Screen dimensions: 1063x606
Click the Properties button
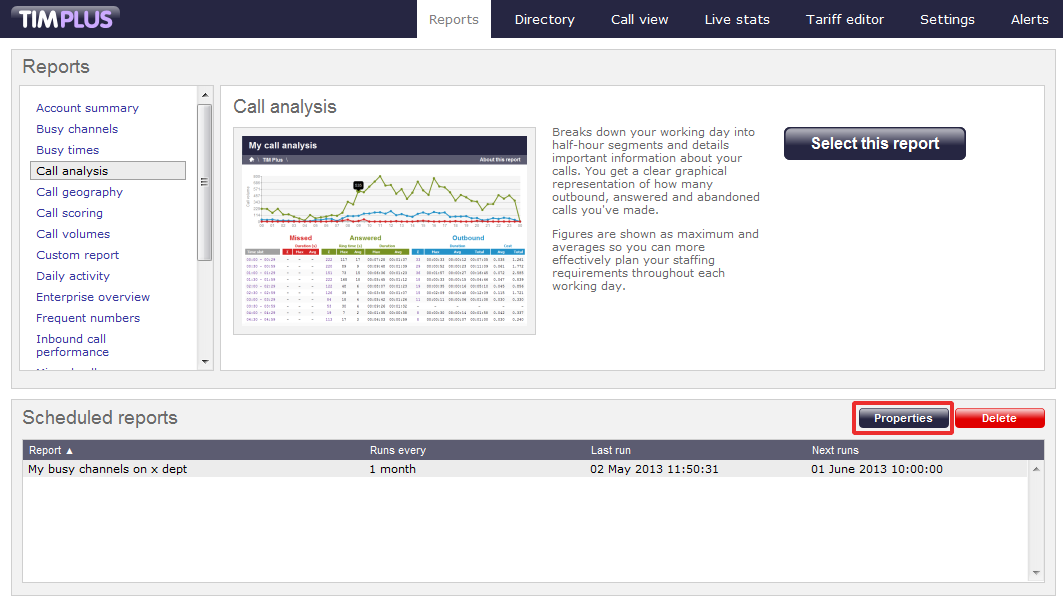(903, 418)
